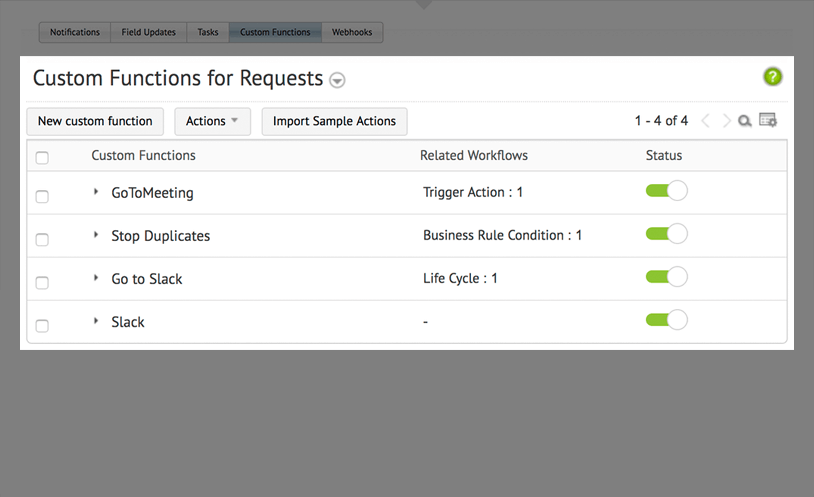The width and height of the screenshot is (814, 497).
Task: Open the table column settings icon
Action: 768,121
